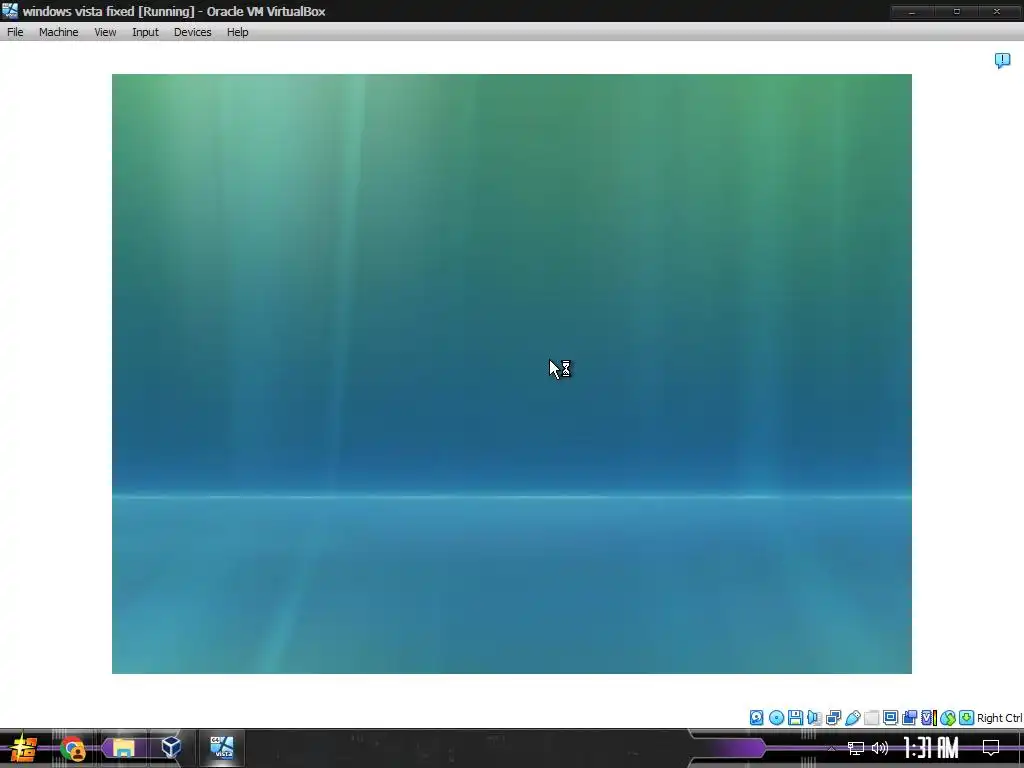This screenshot has height=768, width=1024.
Task: Click the recording status icon
Action: 909,718
